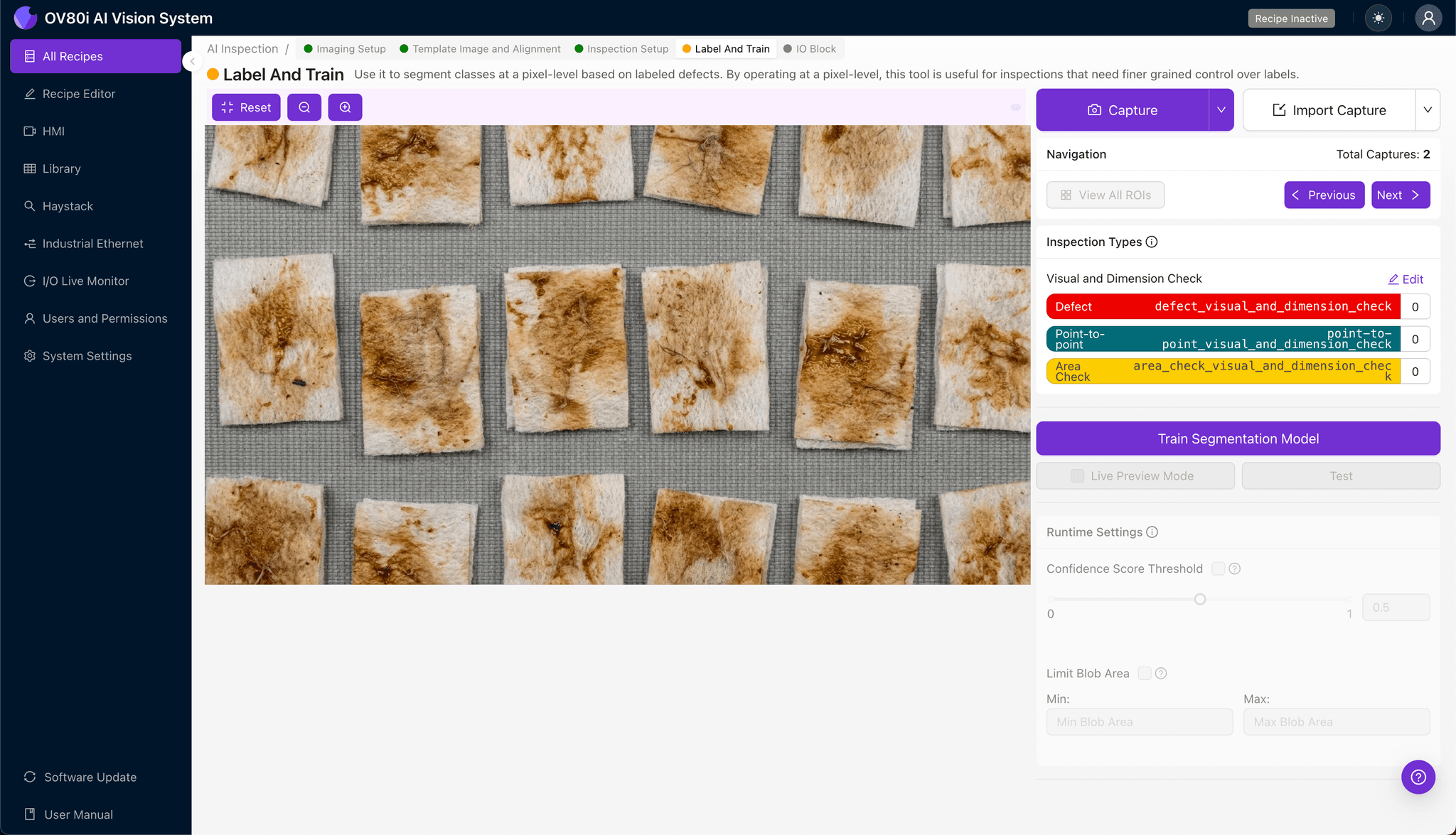The height and width of the screenshot is (835, 1456).
Task: Go to HMI page
Action: pyautogui.click(x=95, y=131)
